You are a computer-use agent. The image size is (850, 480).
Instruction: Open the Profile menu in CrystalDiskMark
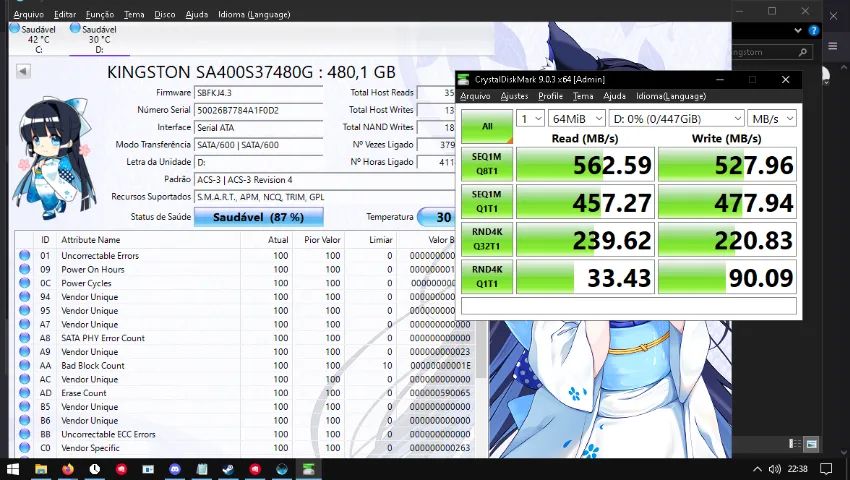[x=550, y=96]
